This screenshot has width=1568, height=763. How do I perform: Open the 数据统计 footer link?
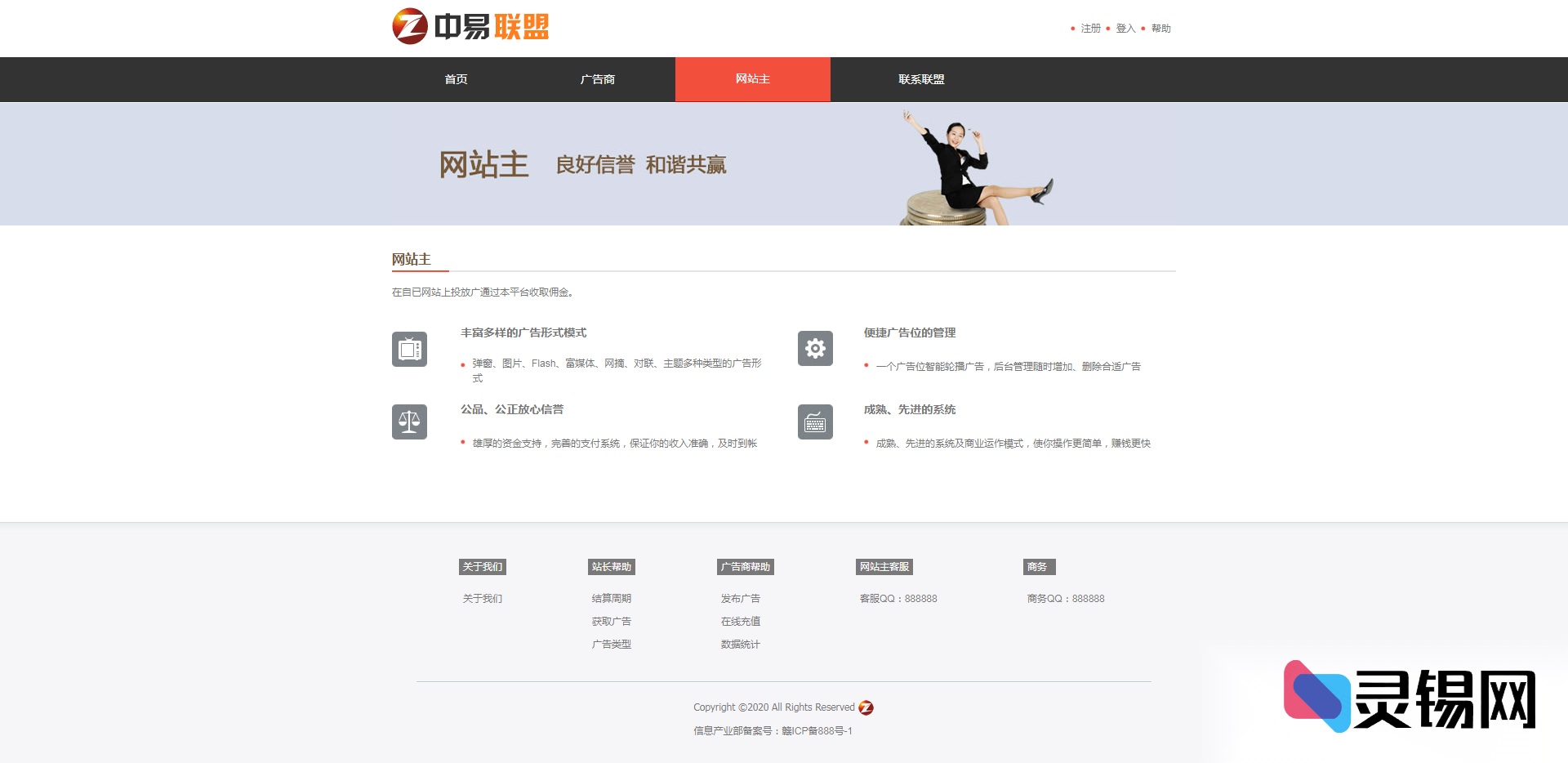(740, 644)
